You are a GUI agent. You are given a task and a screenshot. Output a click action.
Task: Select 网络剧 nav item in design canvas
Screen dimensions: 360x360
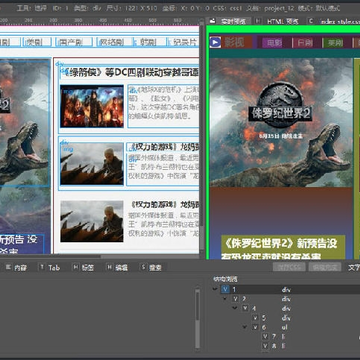pyautogui.click(x=114, y=42)
